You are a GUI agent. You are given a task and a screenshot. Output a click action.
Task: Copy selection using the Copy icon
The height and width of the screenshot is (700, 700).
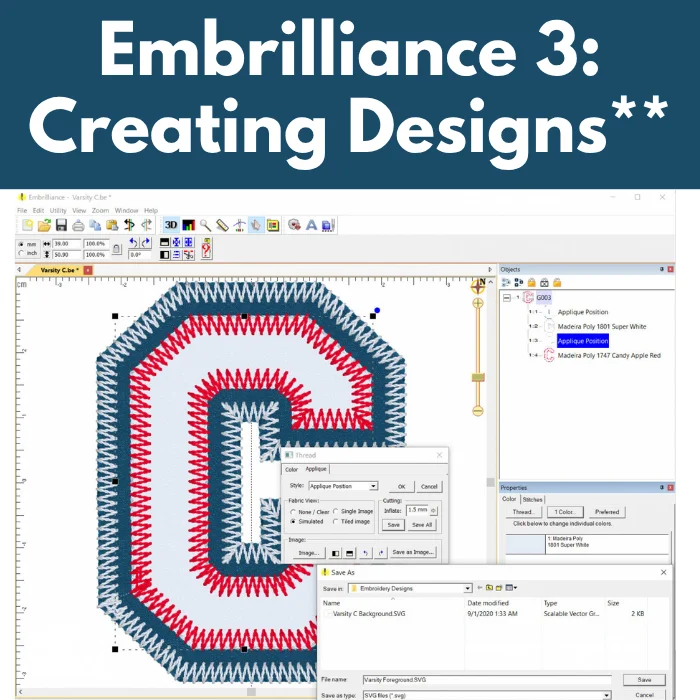pyautogui.click(x=95, y=225)
